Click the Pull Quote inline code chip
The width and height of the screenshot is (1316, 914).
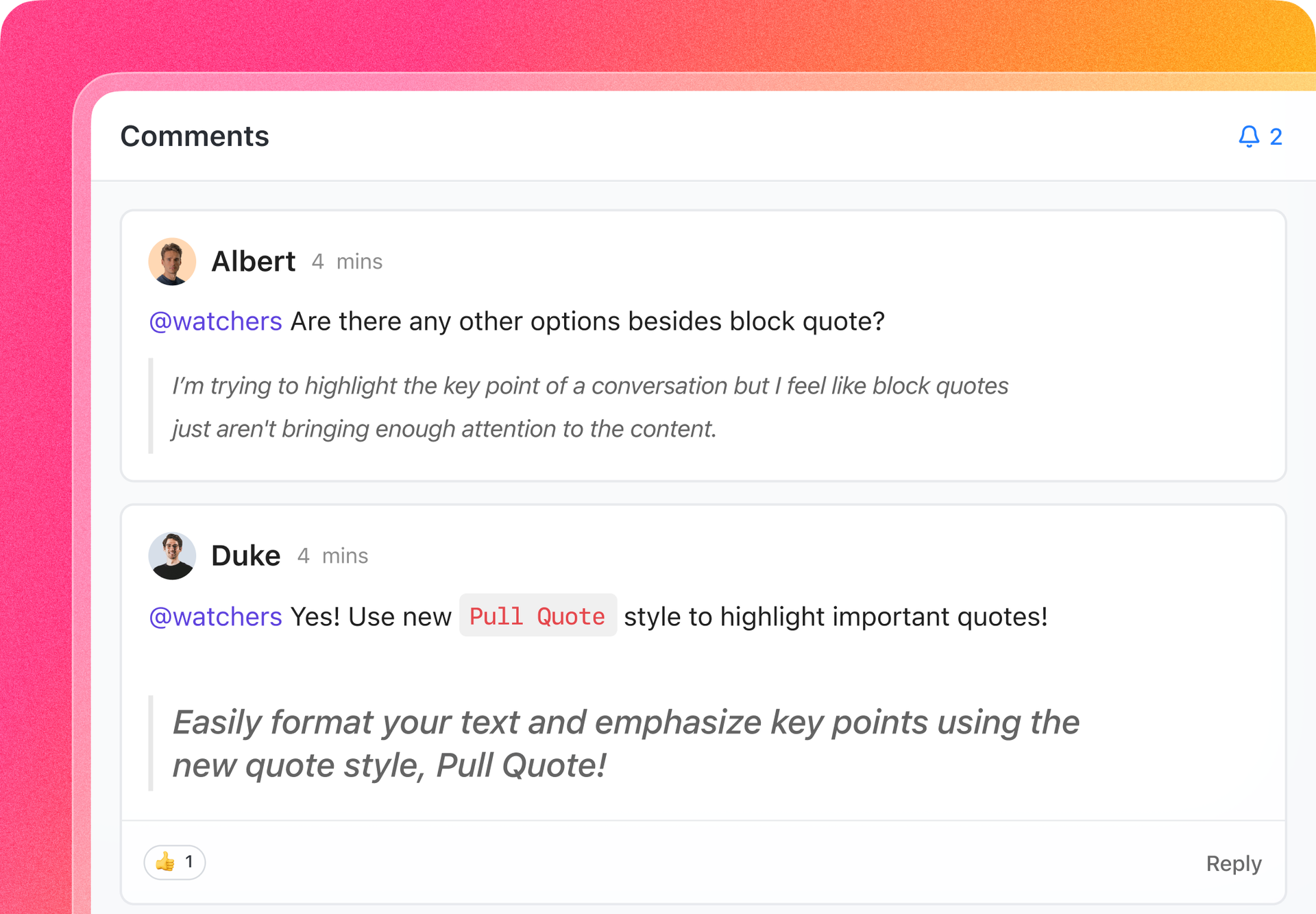click(x=537, y=616)
